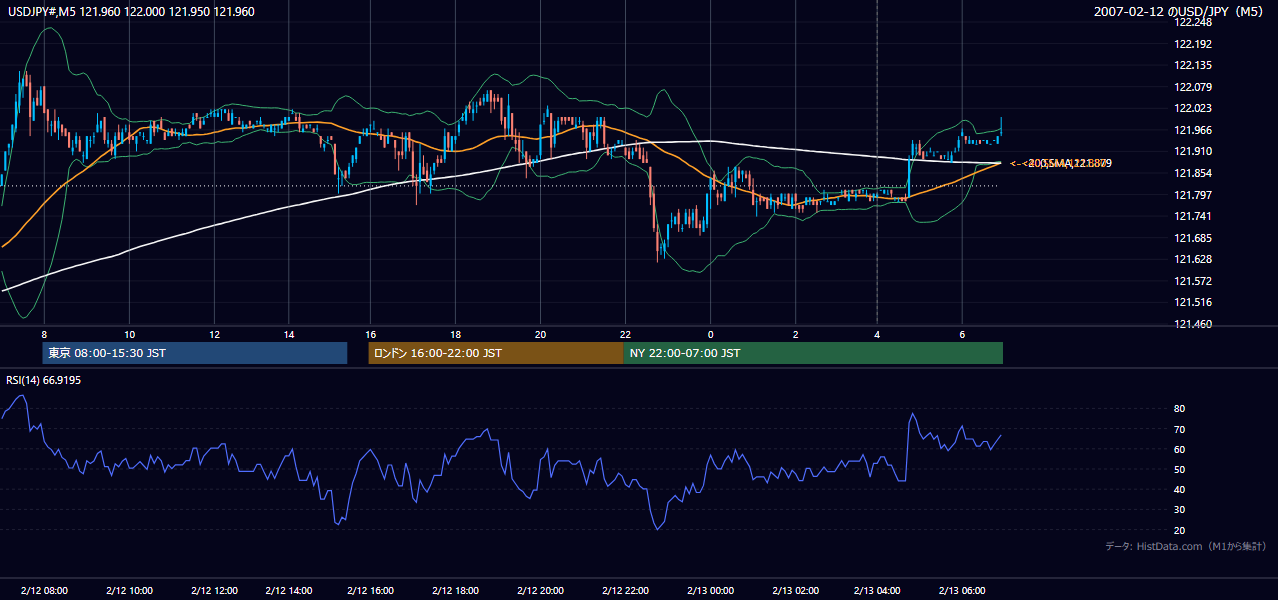Click price axis label 122.248
Image resolution: width=1278 pixels, height=600 pixels.
click(1194, 22)
